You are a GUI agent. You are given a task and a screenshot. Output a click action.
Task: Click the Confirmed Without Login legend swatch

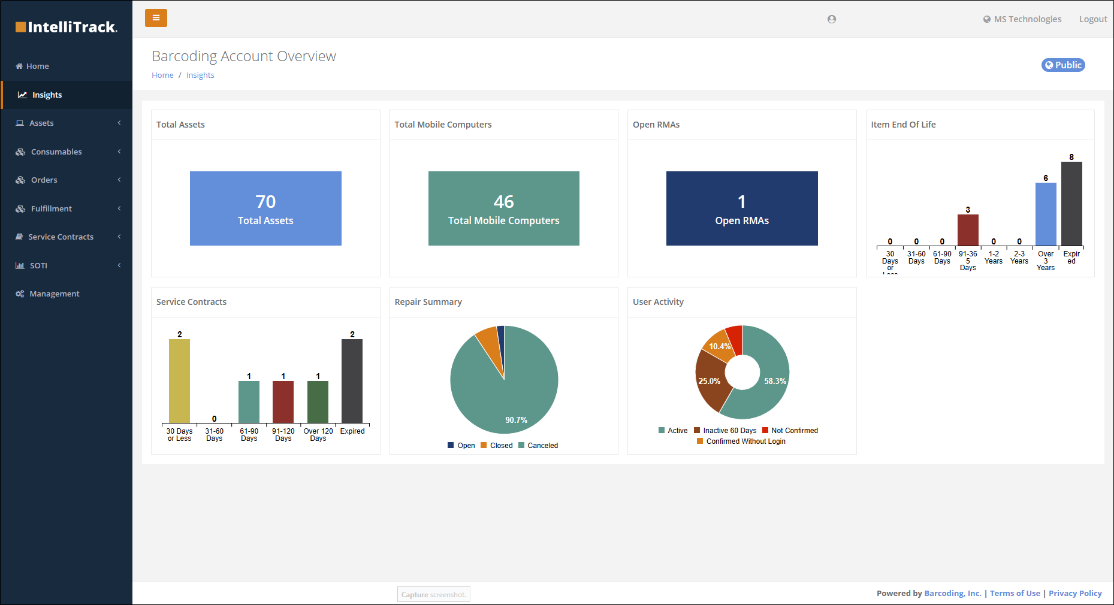(x=700, y=441)
